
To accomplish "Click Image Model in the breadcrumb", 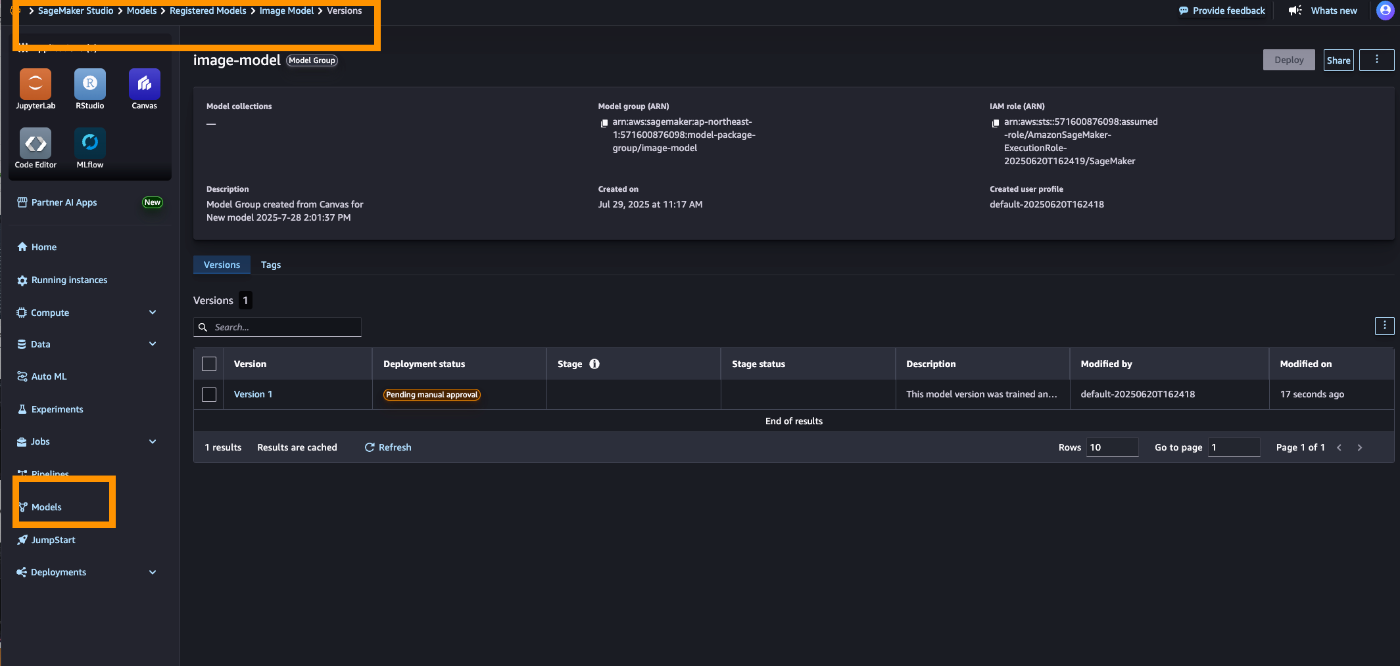I will pyautogui.click(x=287, y=10).
